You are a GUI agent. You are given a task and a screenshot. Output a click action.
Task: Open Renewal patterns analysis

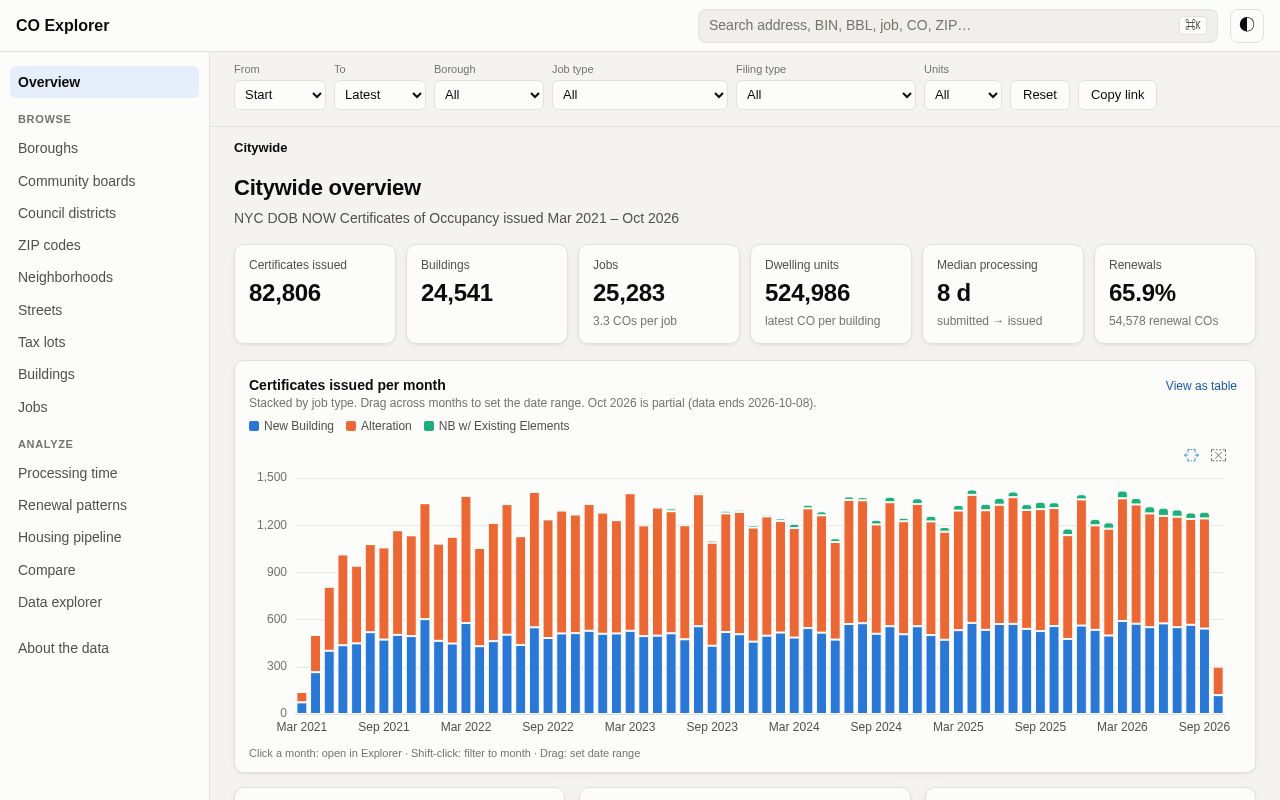coord(104,505)
